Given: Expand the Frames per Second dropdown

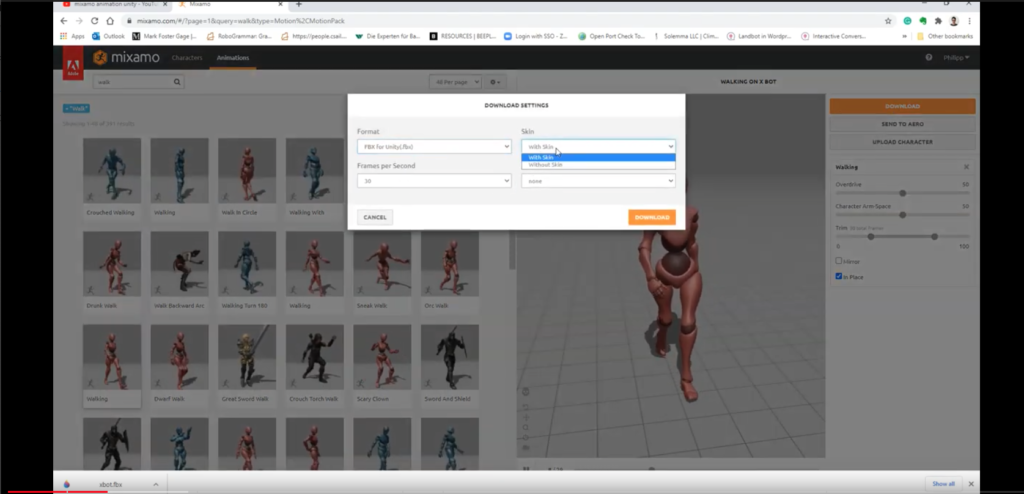Looking at the screenshot, I should click(434, 181).
